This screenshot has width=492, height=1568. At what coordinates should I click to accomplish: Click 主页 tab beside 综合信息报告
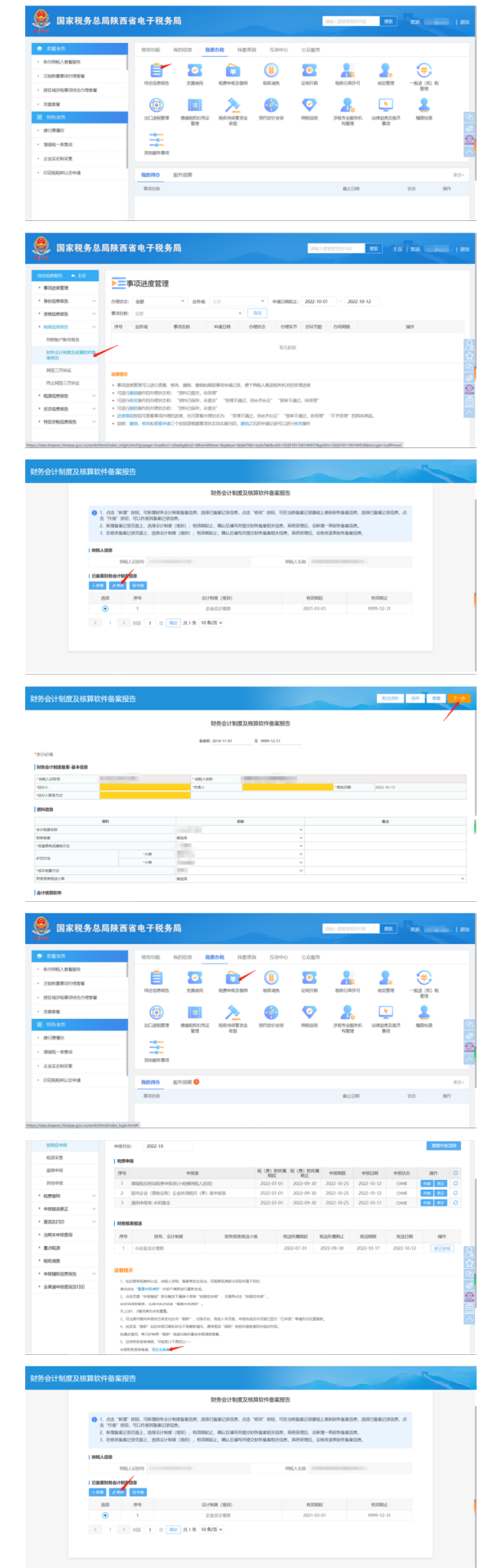[x=79, y=275]
